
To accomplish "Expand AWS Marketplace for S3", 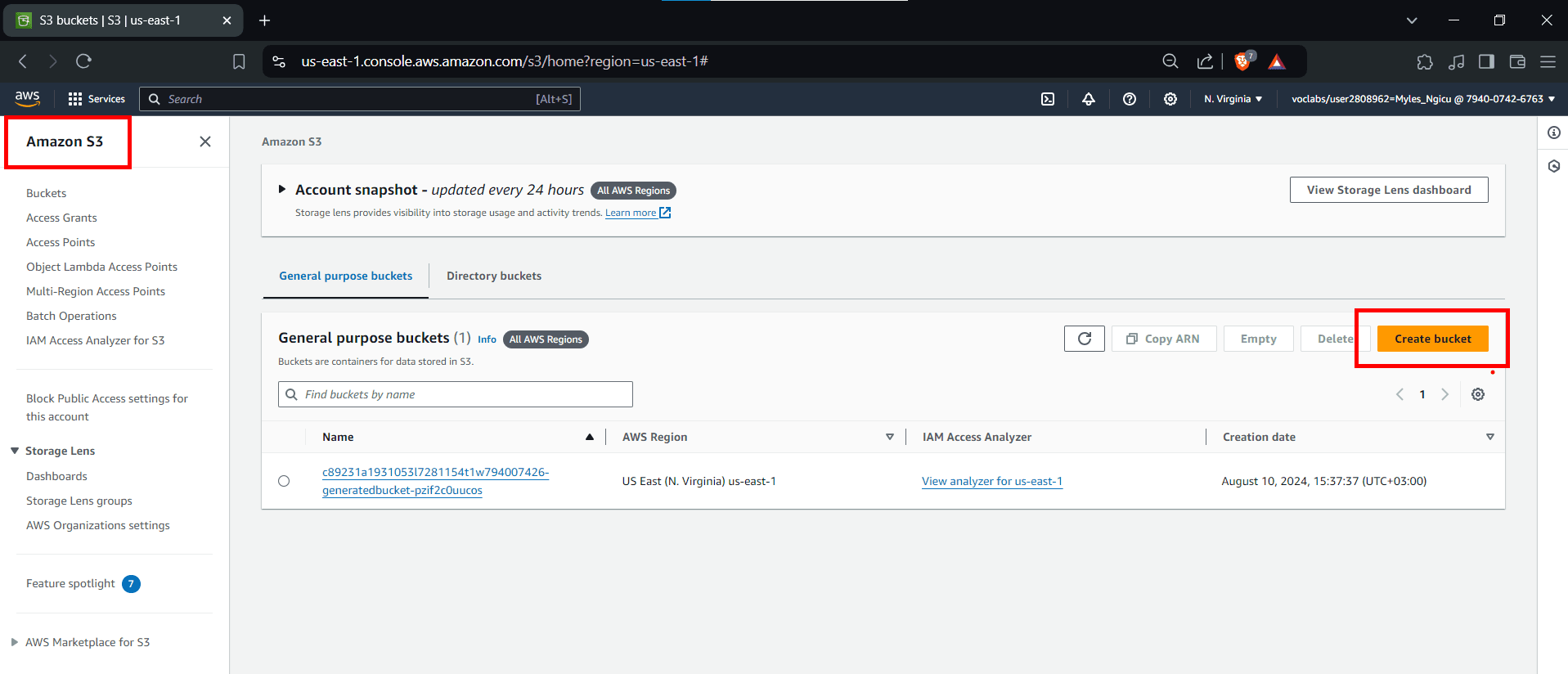I will tap(15, 642).
